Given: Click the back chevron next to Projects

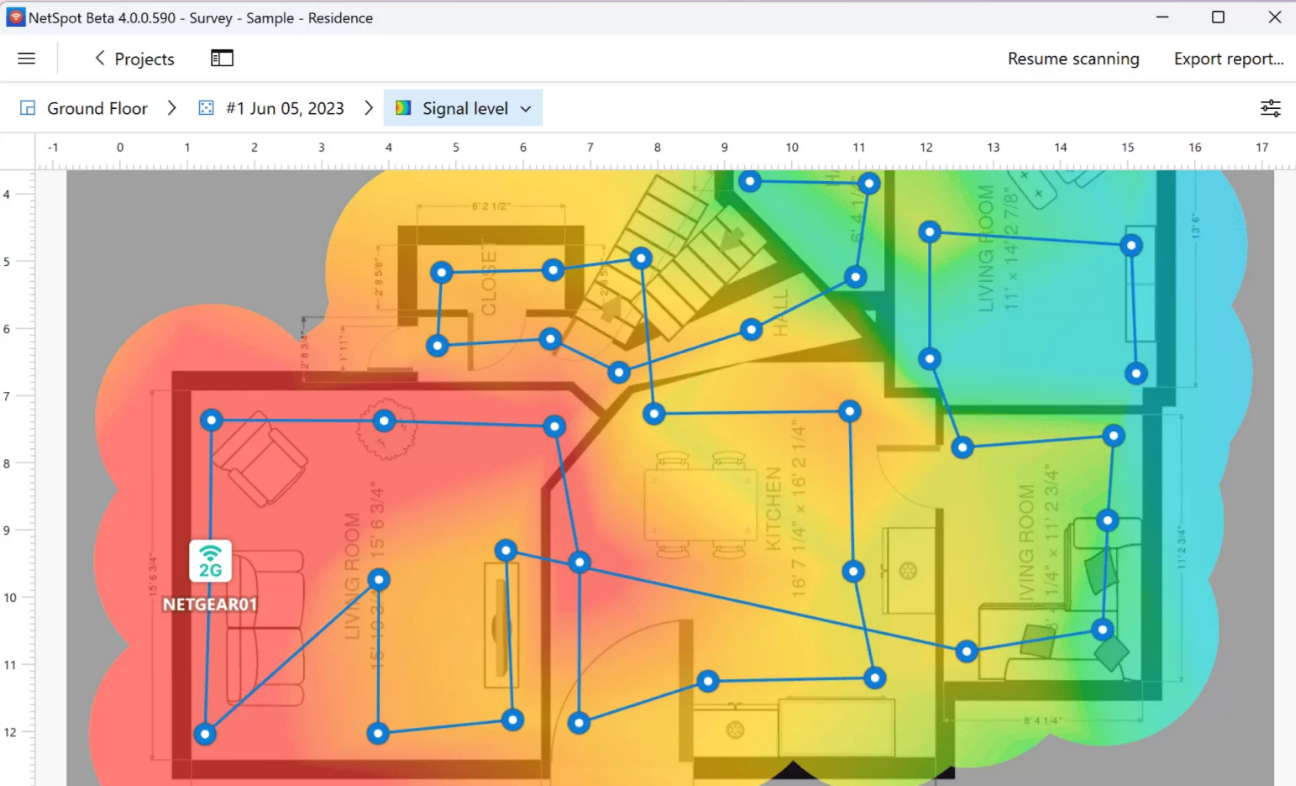Looking at the screenshot, I should click(x=98, y=58).
